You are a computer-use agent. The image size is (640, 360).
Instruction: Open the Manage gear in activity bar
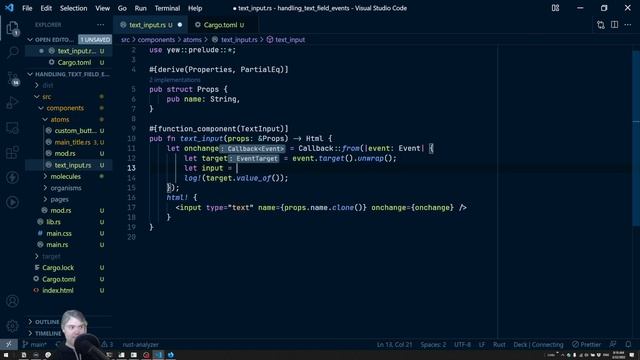point(12,326)
